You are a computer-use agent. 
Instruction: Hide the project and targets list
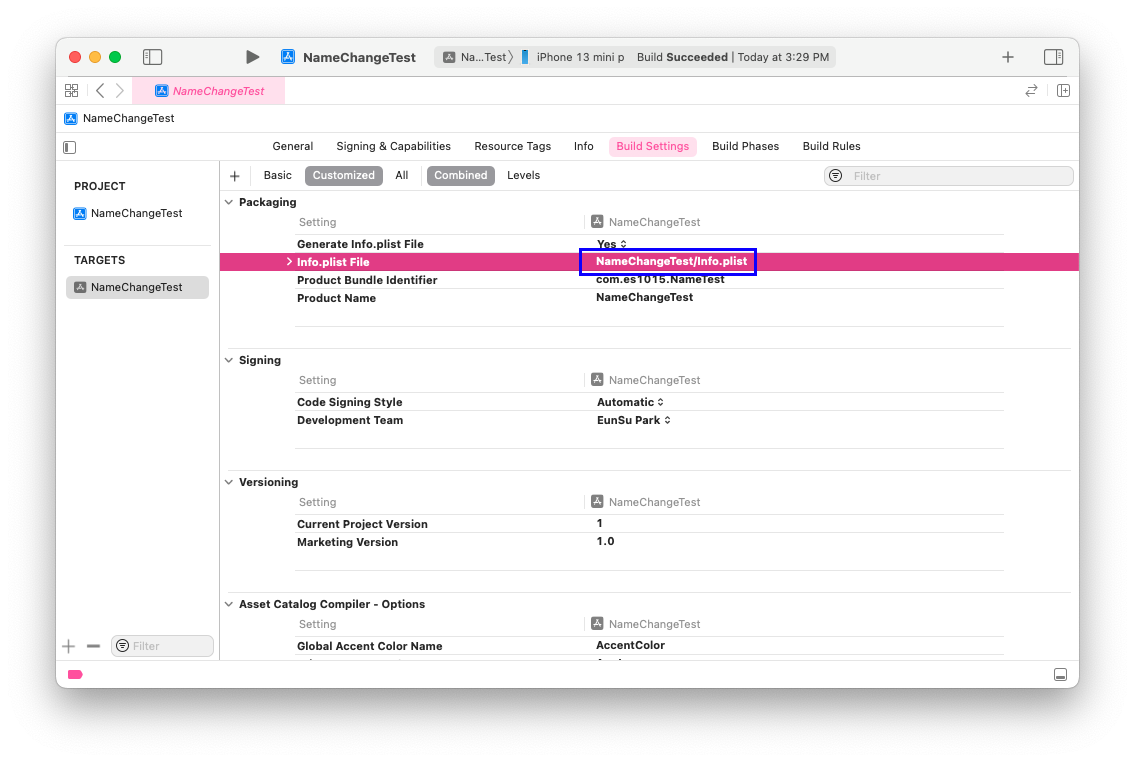[x=69, y=147]
